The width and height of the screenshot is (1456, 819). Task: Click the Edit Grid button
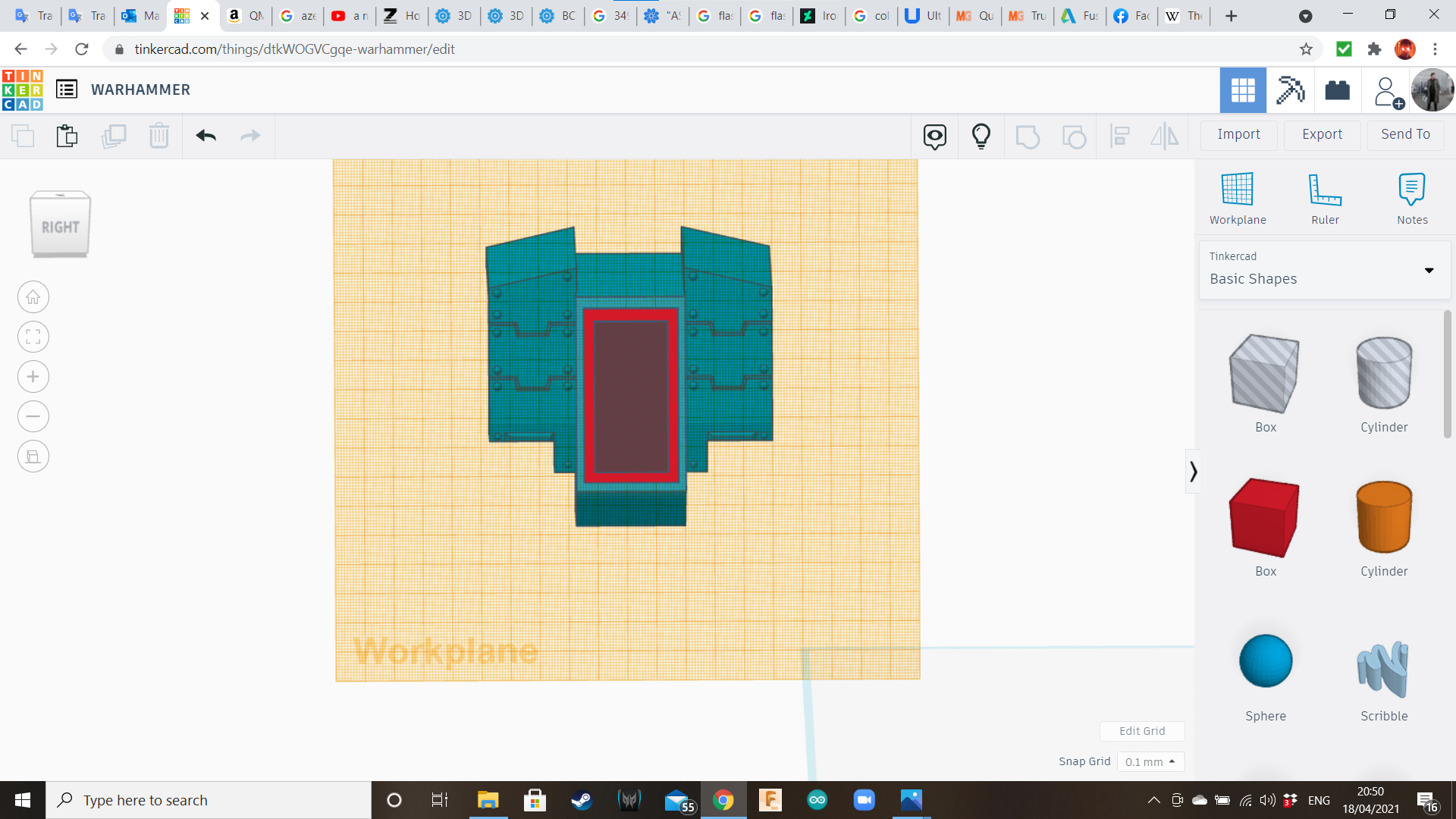pyautogui.click(x=1142, y=731)
